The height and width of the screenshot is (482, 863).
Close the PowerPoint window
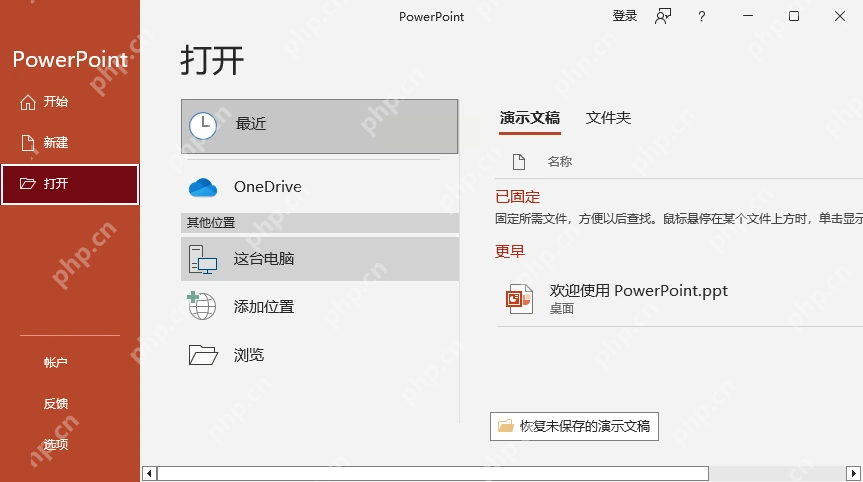839,16
